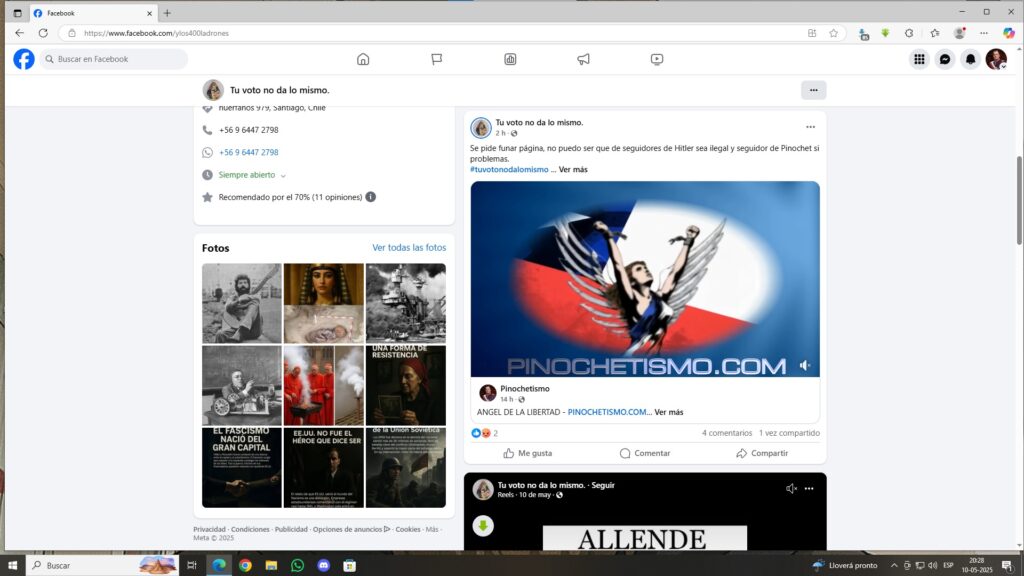The height and width of the screenshot is (576, 1024).
Task: Open the three-dot menu on the Pinochet post
Action: [810, 127]
